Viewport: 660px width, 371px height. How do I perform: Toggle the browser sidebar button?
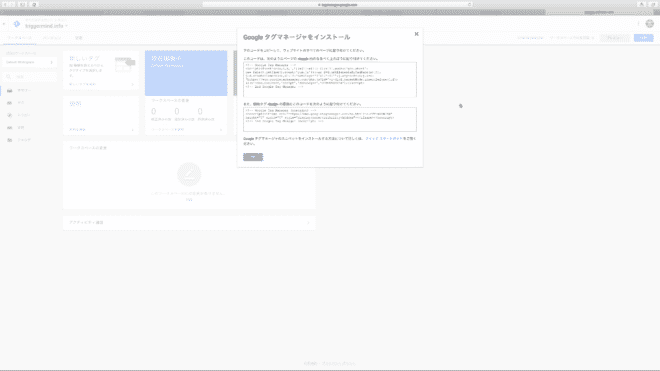pyautogui.click(x=23, y=4)
